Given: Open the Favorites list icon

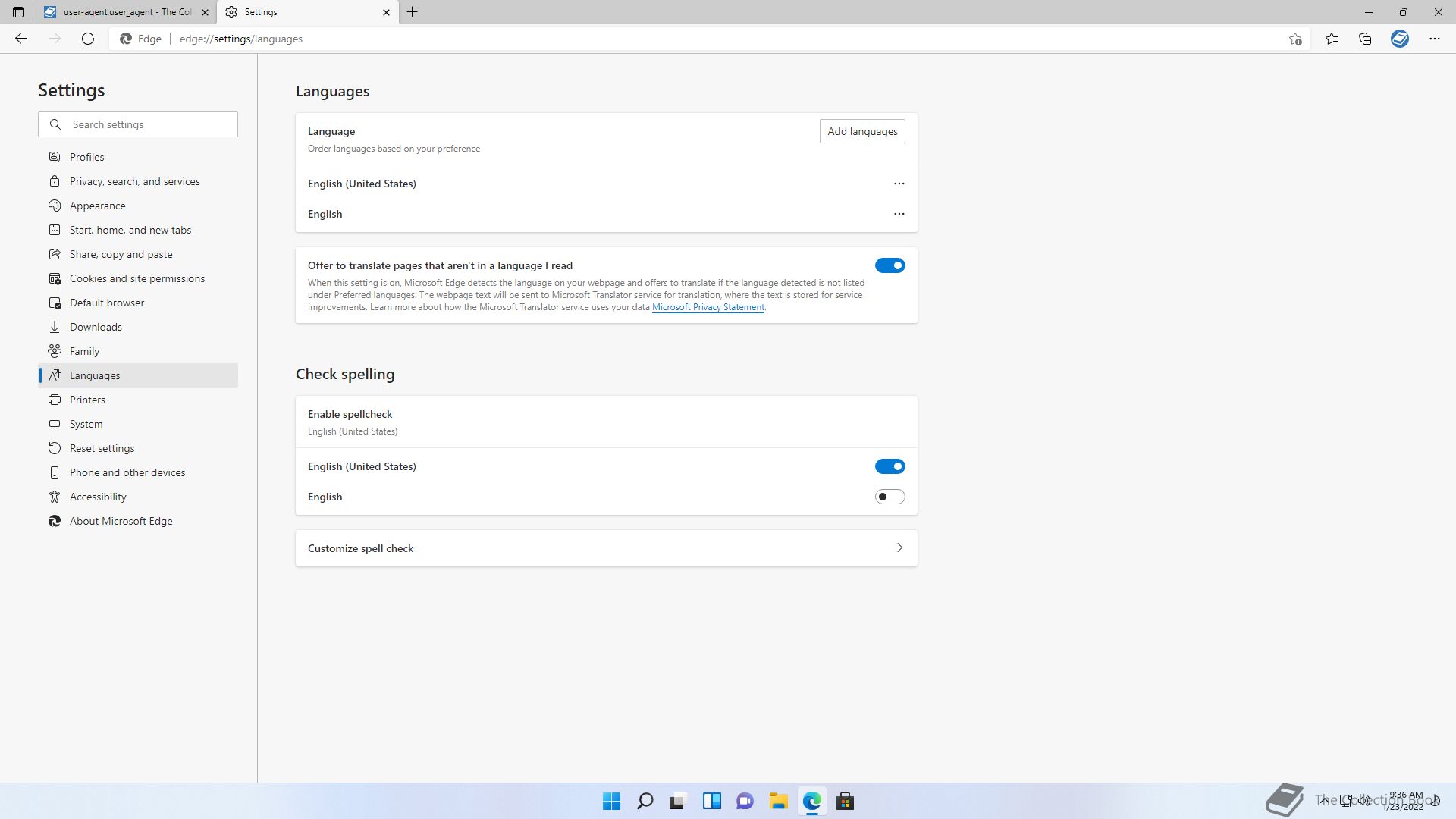Looking at the screenshot, I should point(1332,39).
